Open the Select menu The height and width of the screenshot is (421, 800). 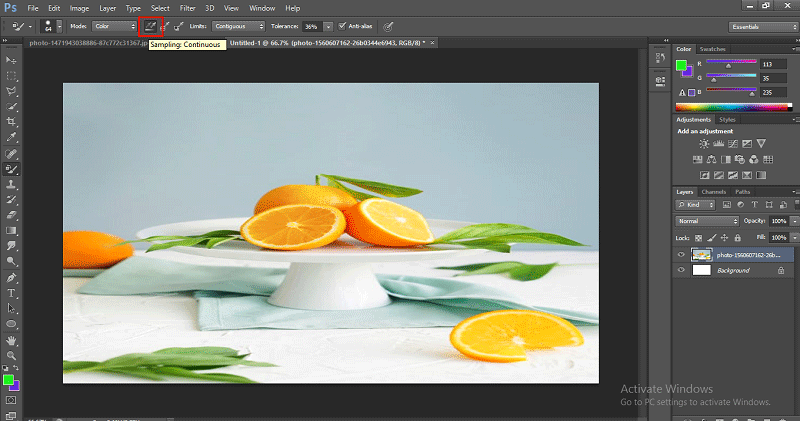coord(160,8)
